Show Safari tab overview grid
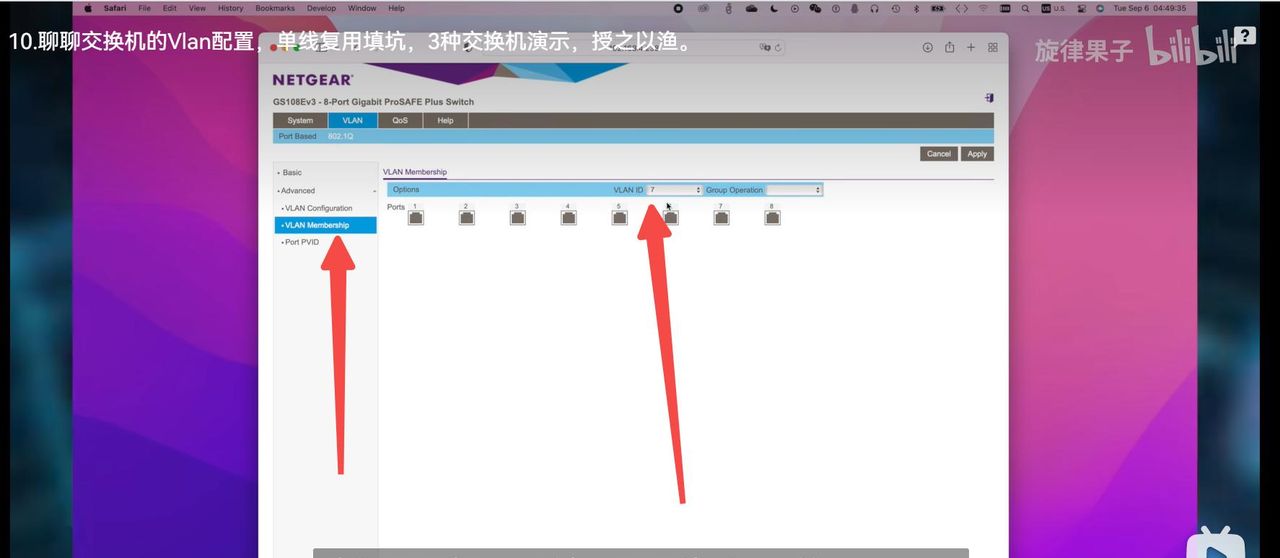 pos(993,47)
